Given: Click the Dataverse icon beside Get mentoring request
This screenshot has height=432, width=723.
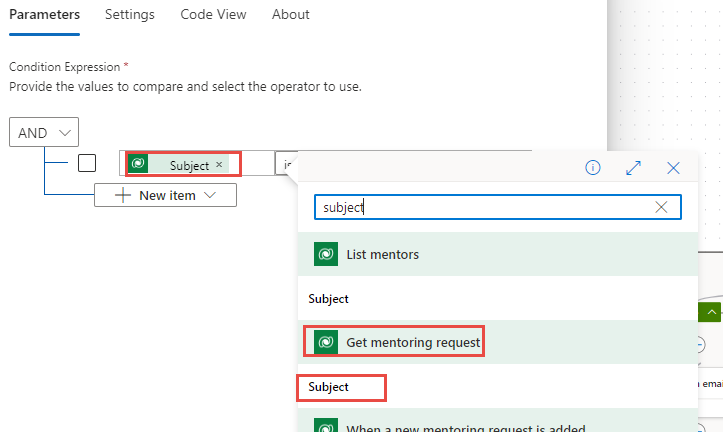Looking at the screenshot, I should [x=325, y=343].
